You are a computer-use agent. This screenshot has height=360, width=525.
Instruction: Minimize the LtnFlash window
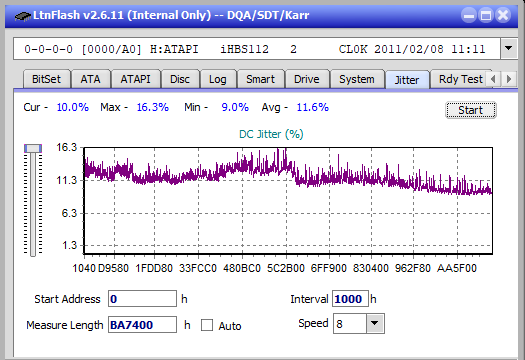coord(469,15)
